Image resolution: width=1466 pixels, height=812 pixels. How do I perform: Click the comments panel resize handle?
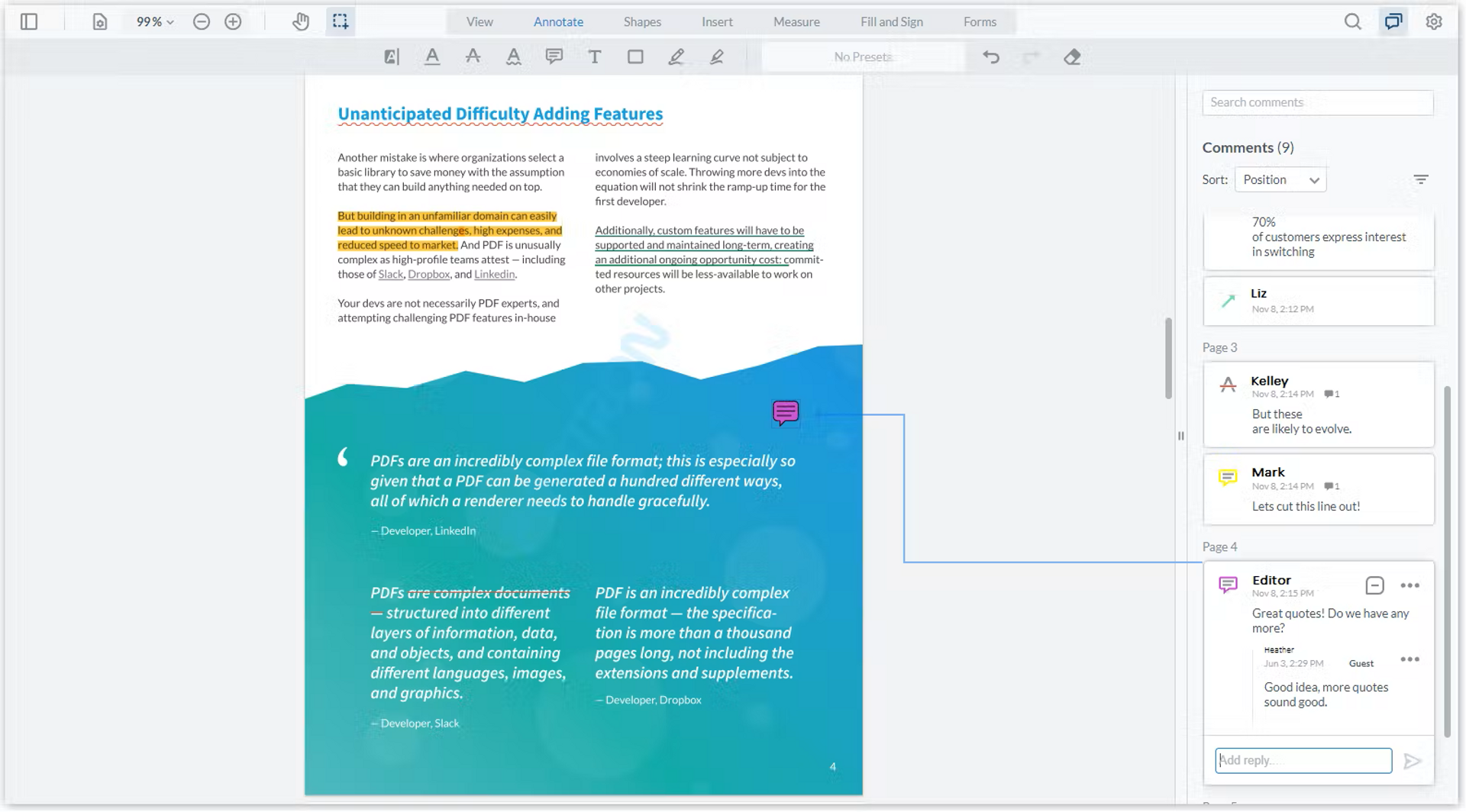(x=1180, y=436)
